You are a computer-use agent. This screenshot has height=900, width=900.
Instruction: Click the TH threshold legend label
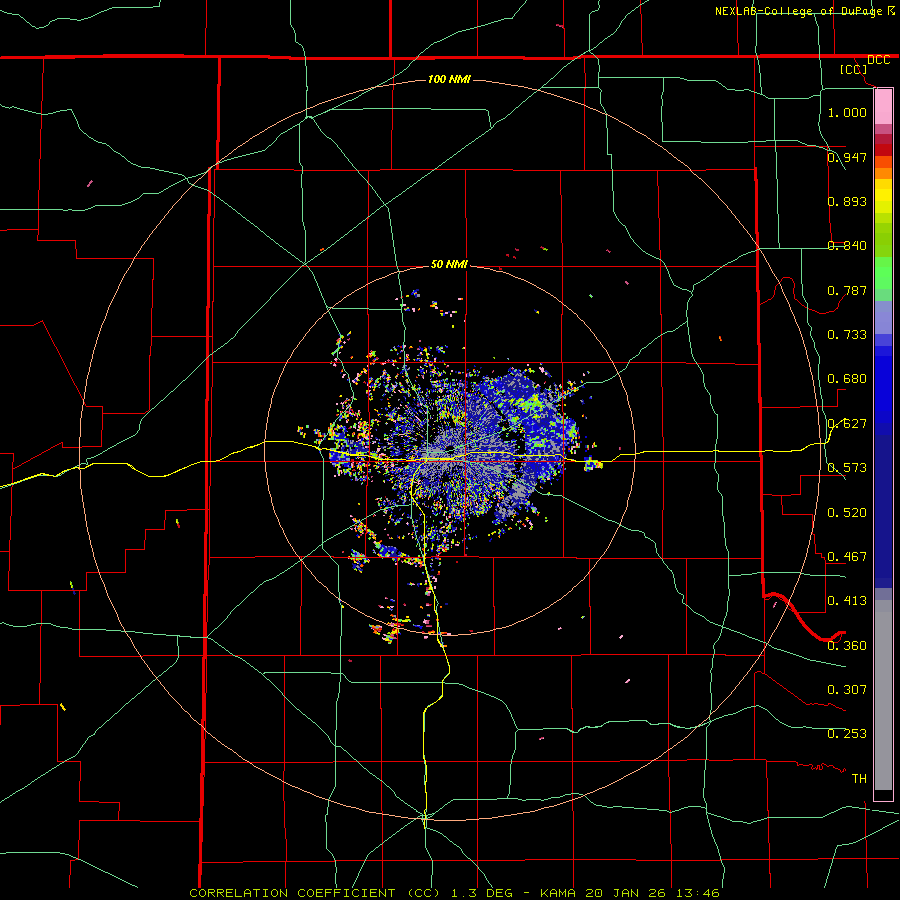(x=859, y=779)
